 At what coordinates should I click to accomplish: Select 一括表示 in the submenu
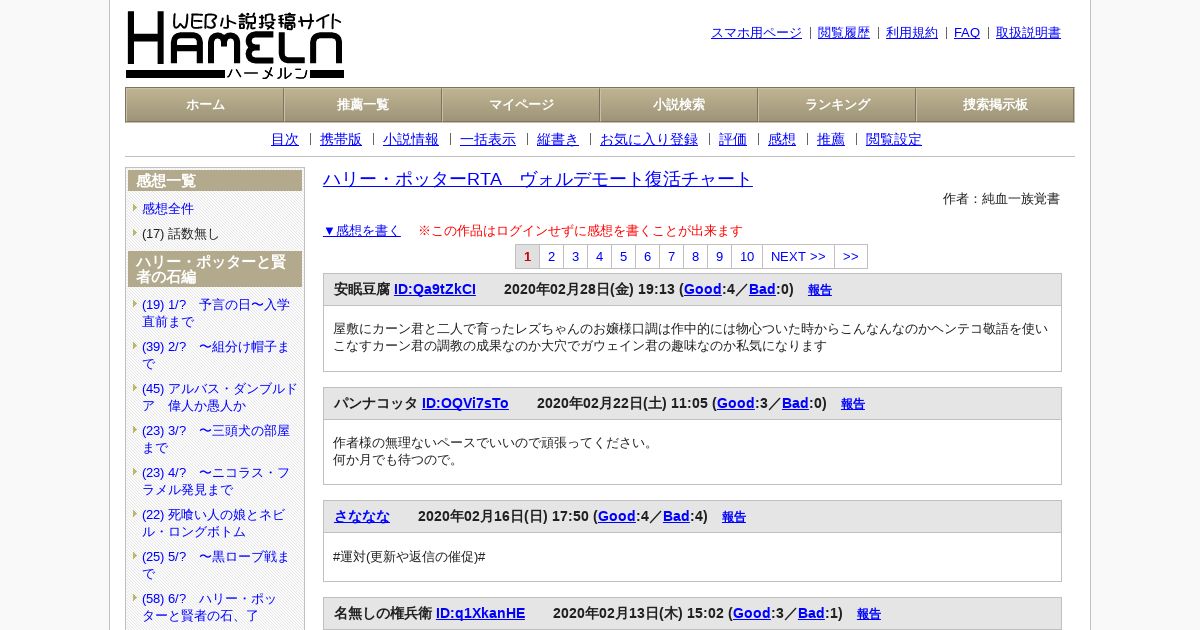tap(488, 139)
